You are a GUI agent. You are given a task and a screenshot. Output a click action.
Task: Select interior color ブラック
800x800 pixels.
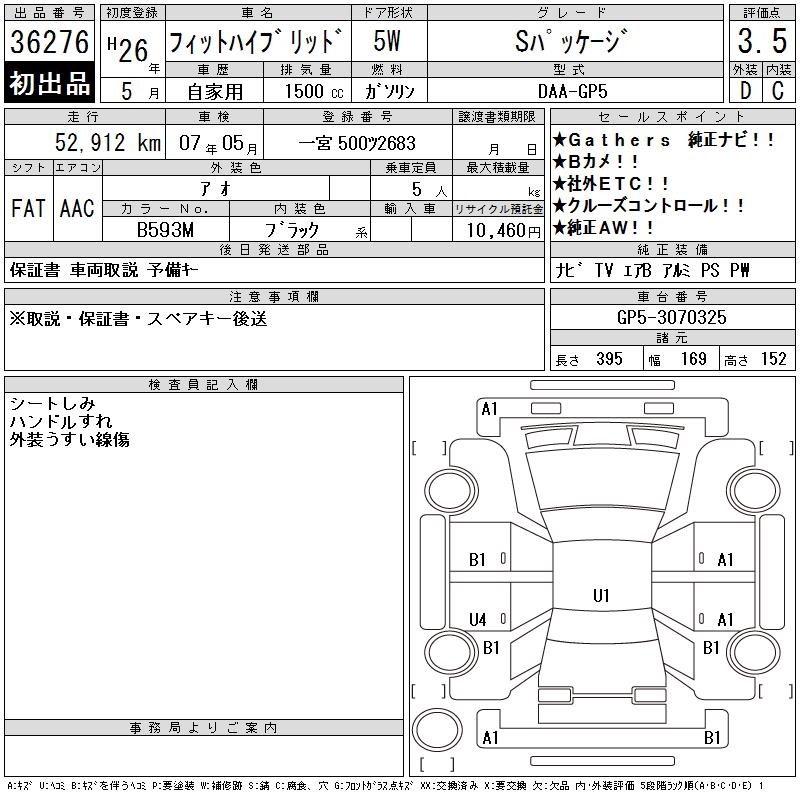click(292, 230)
